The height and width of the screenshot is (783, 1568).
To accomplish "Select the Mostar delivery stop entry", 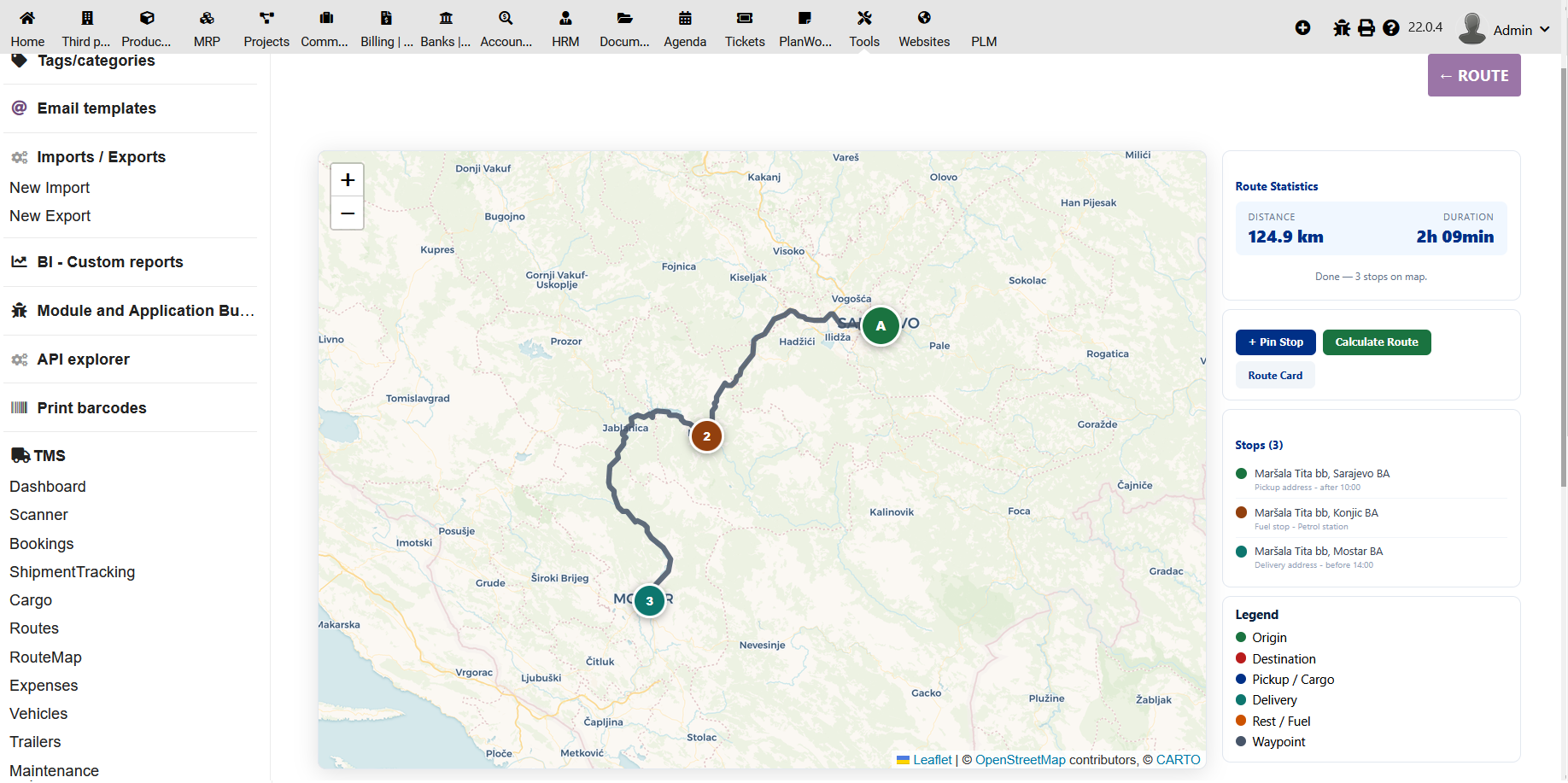I will [1371, 557].
